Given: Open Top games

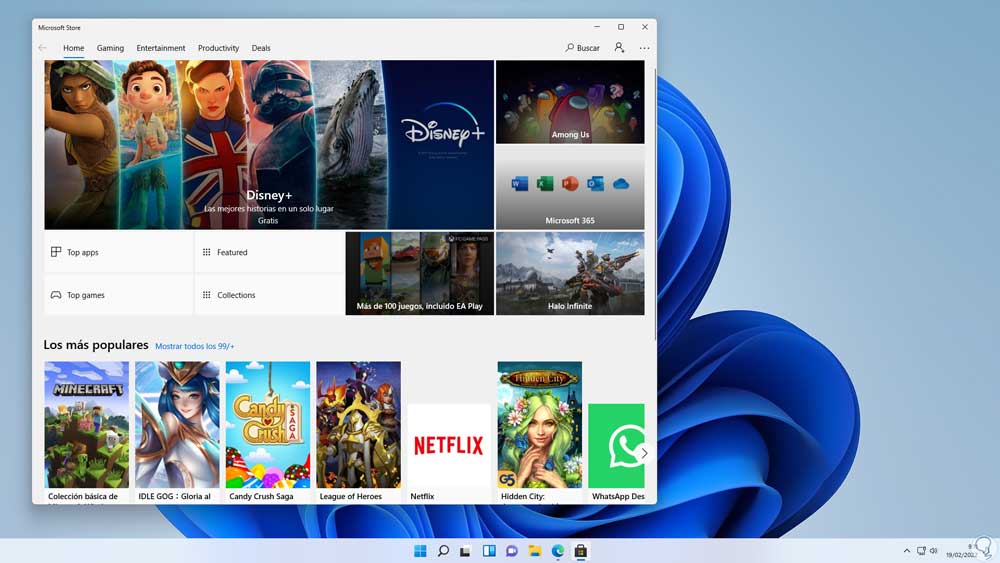Looking at the screenshot, I should point(118,295).
